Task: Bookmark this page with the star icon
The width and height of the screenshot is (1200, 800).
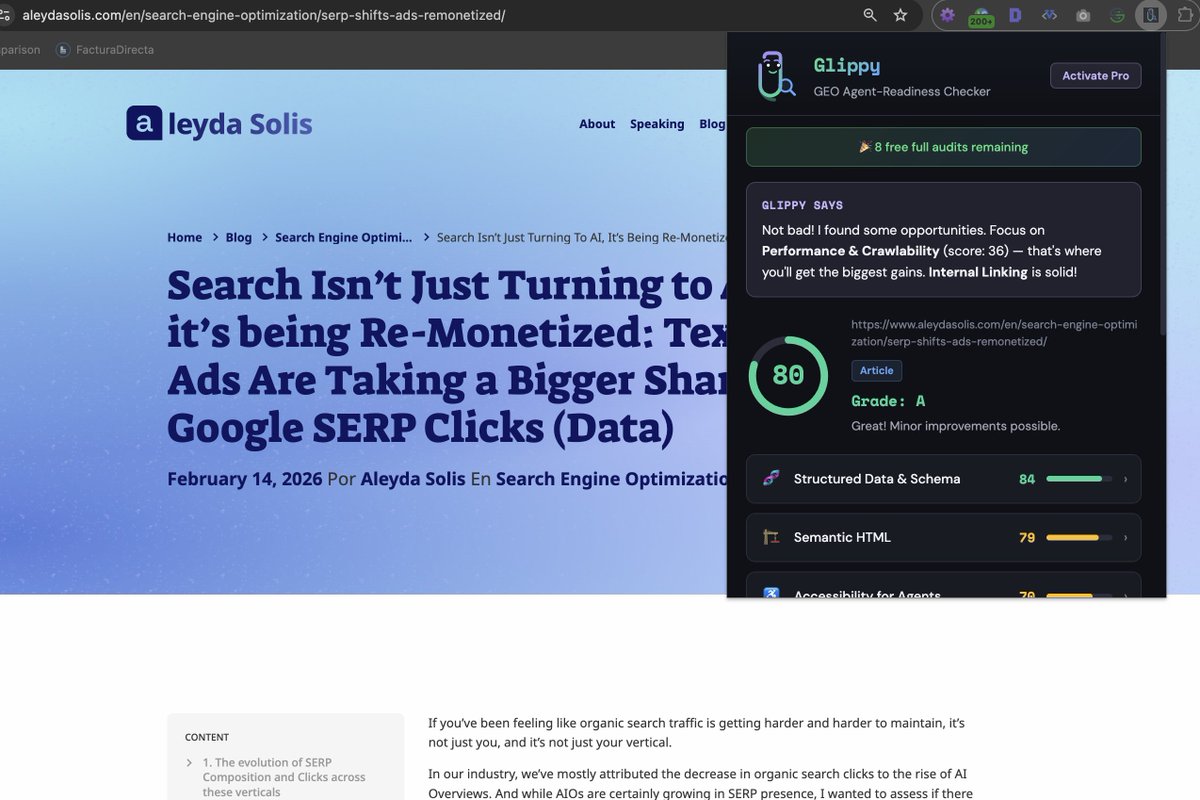Action: click(900, 15)
